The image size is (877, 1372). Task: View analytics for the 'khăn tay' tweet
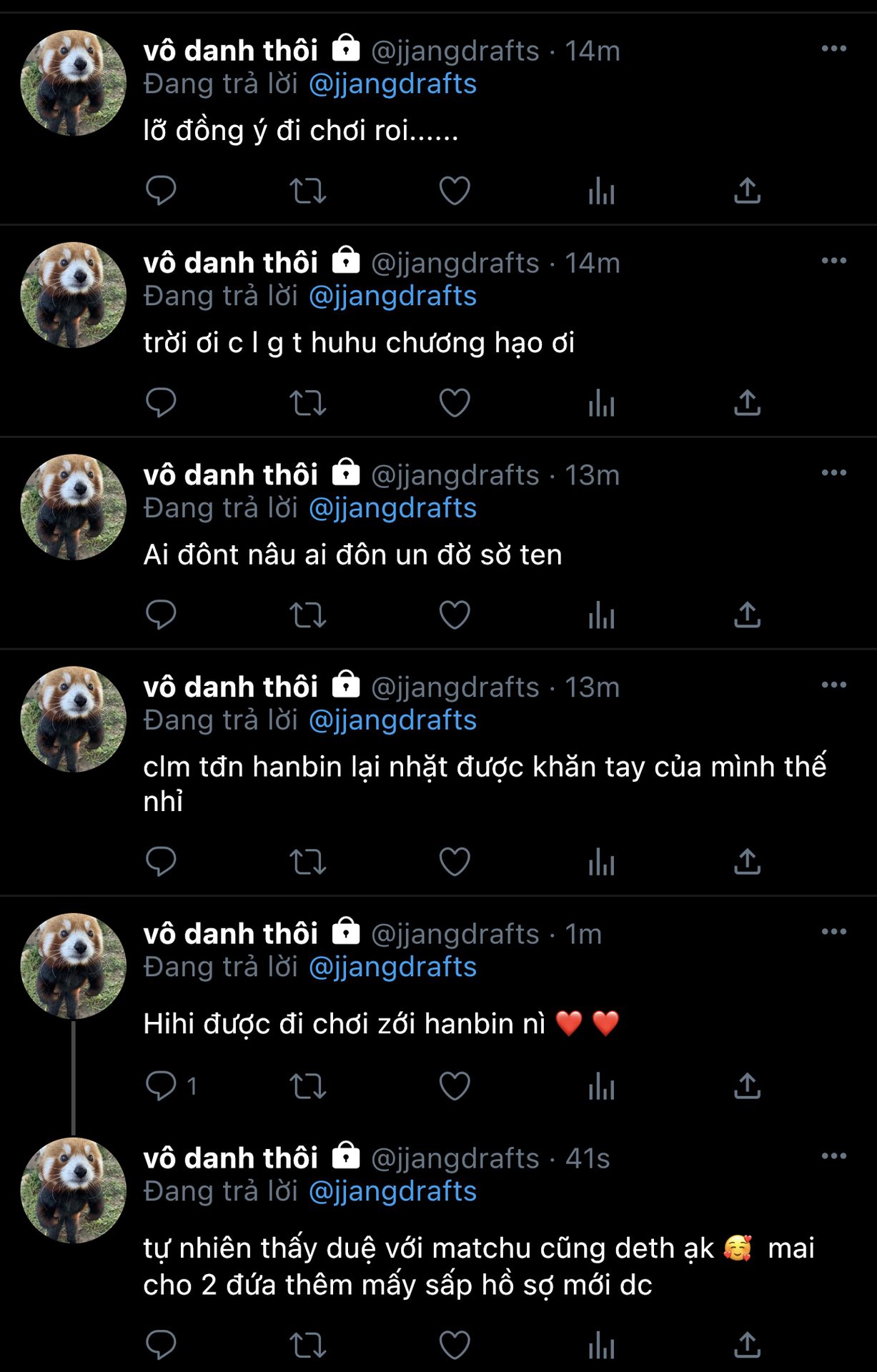pyautogui.click(x=601, y=863)
